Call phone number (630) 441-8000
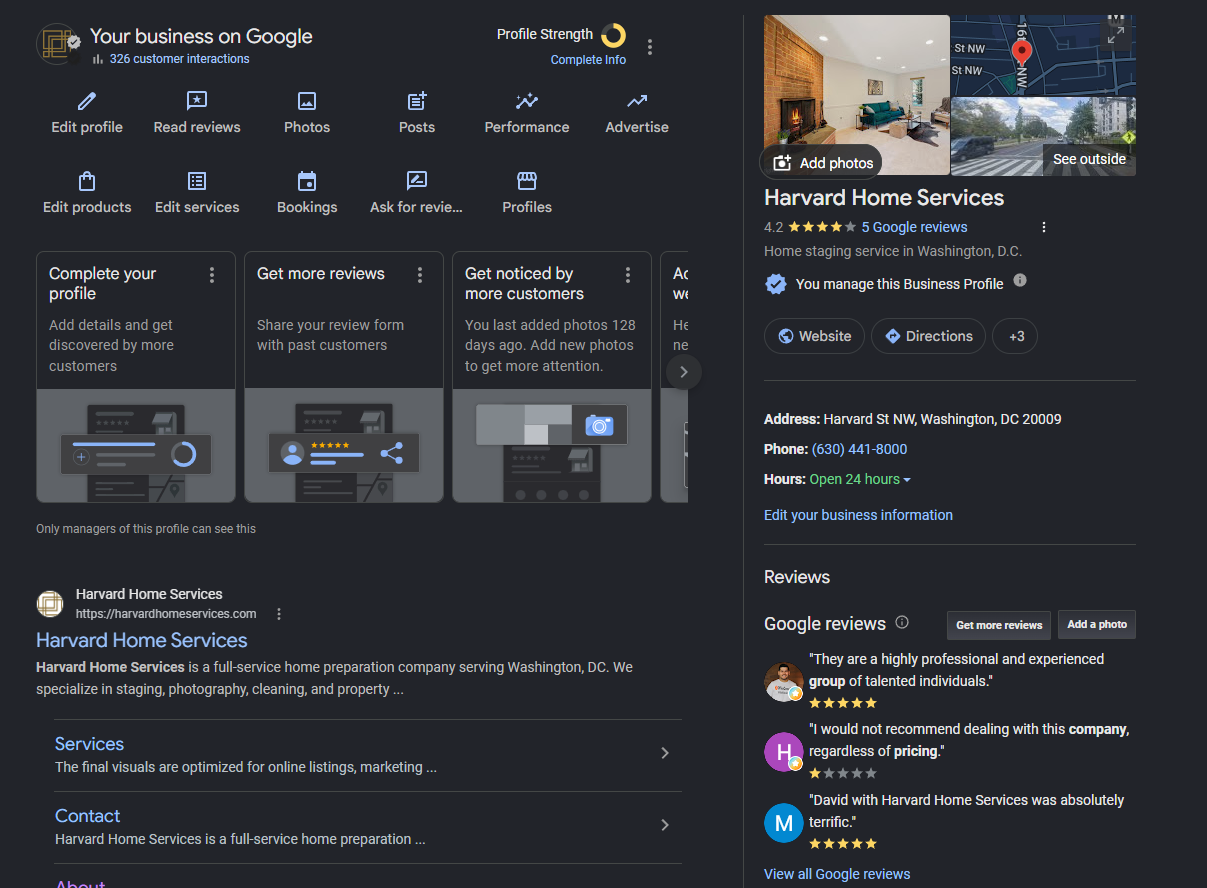This screenshot has height=888, width=1207. coord(860,449)
